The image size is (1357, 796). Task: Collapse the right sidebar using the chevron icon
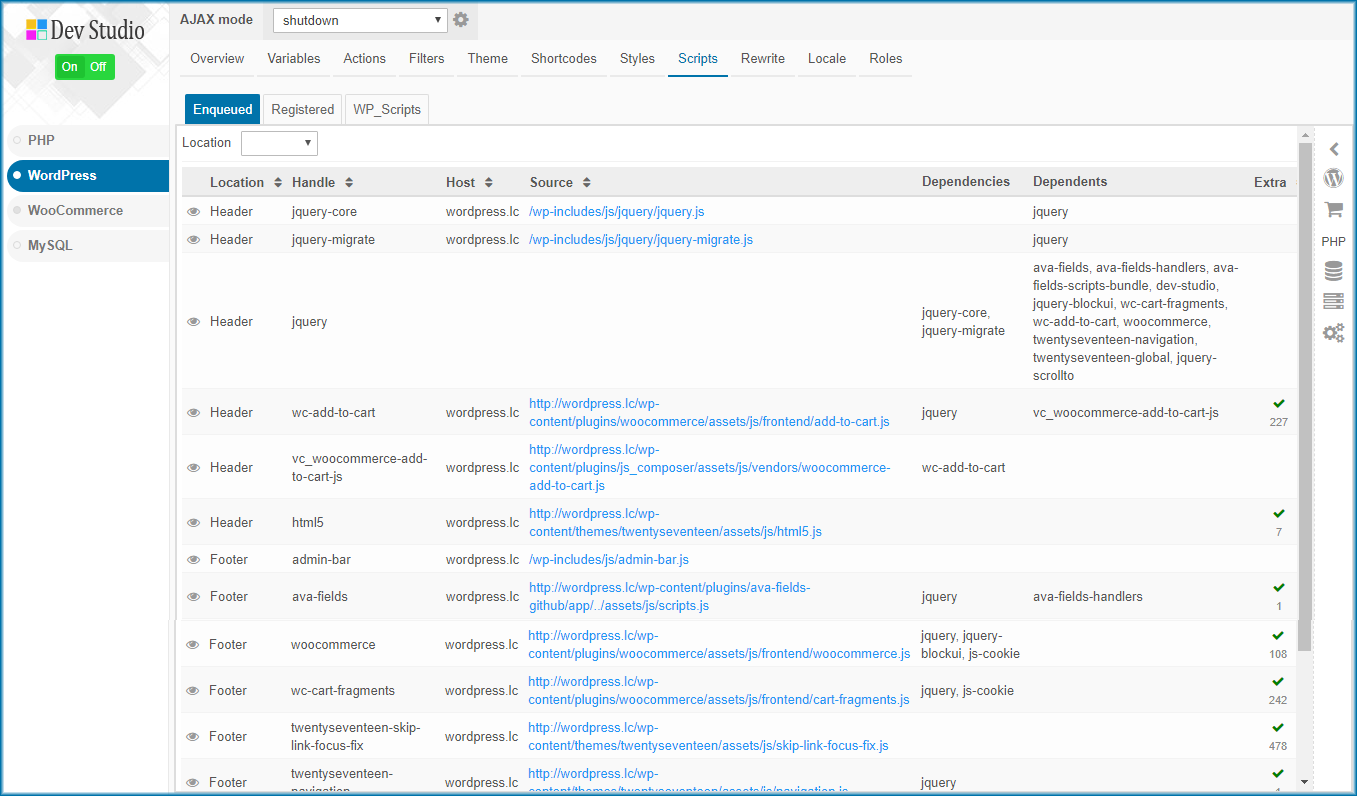(x=1334, y=149)
